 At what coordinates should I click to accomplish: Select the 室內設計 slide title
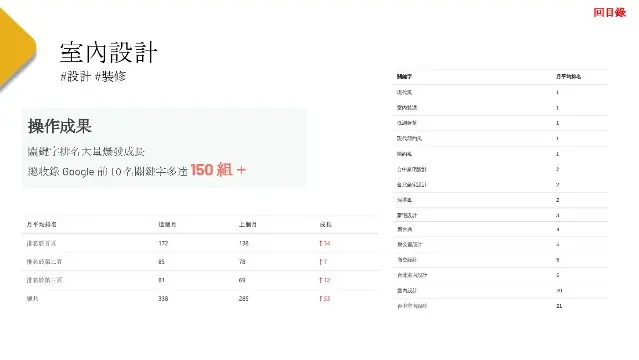coord(108,53)
